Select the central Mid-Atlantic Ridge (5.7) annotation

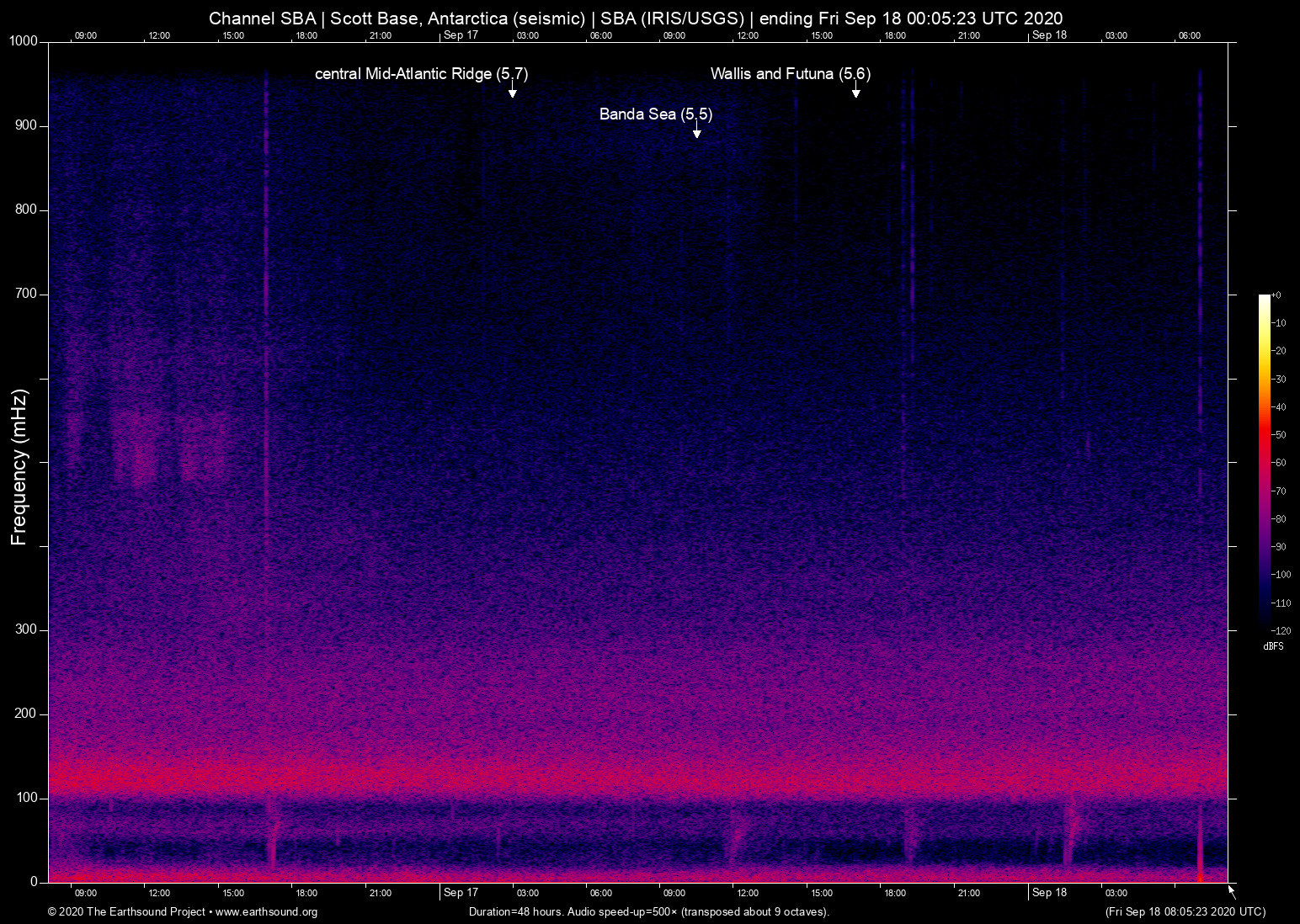(421, 74)
